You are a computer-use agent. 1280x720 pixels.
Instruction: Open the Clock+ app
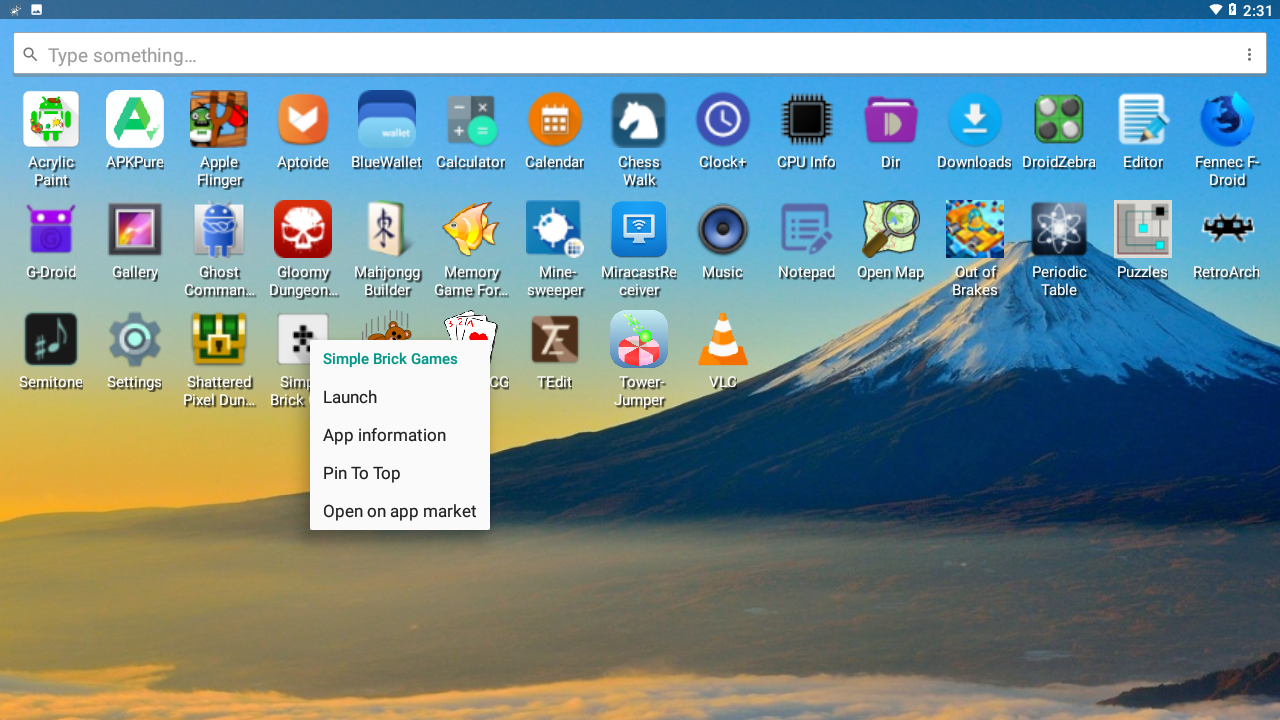click(x=723, y=120)
